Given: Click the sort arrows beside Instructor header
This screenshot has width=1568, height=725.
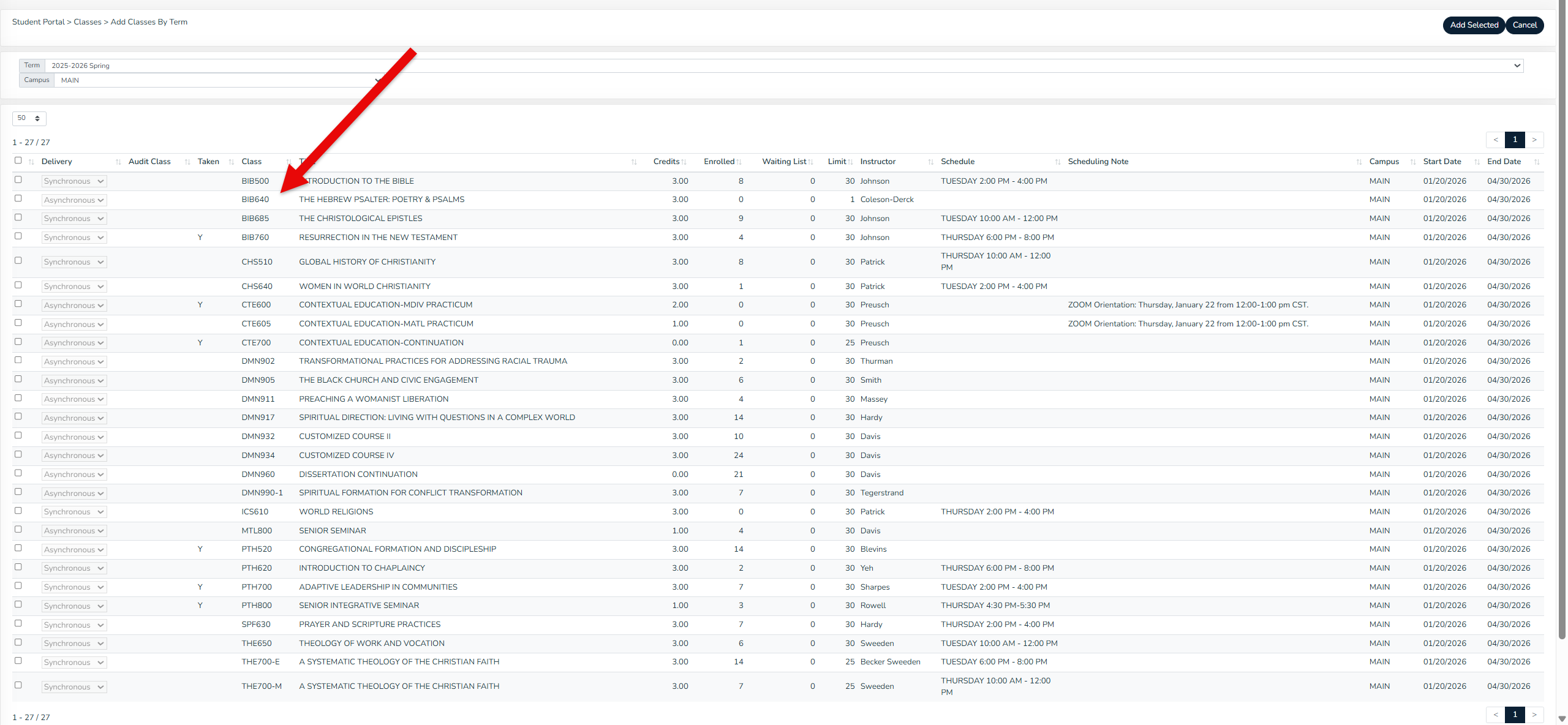Looking at the screenshot, I should click(x=930, y=162).
